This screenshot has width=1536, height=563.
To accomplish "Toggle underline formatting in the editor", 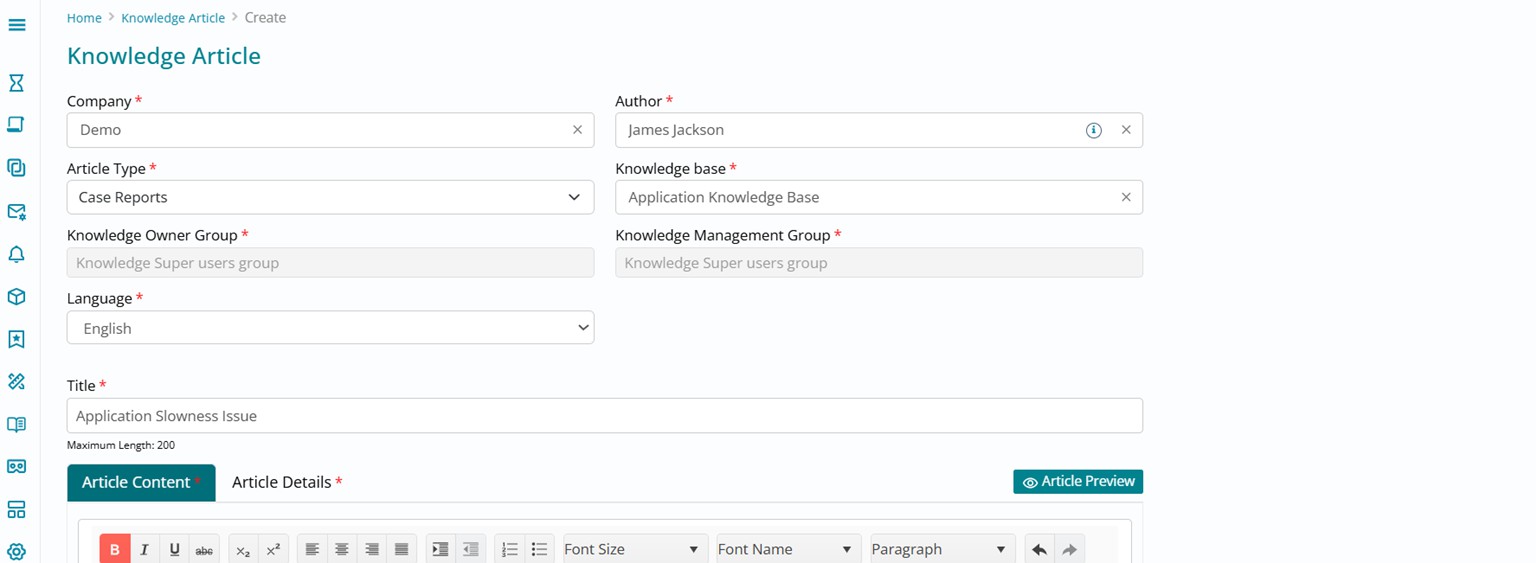I will click(175, 549).
